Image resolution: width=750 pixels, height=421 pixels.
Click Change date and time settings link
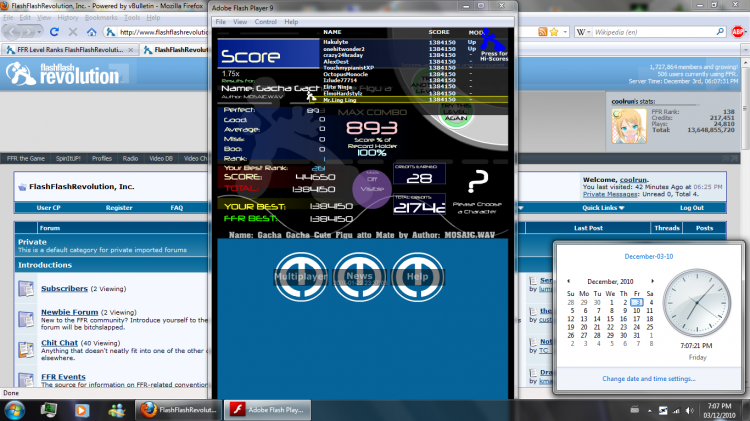click(x=649, y=378)
